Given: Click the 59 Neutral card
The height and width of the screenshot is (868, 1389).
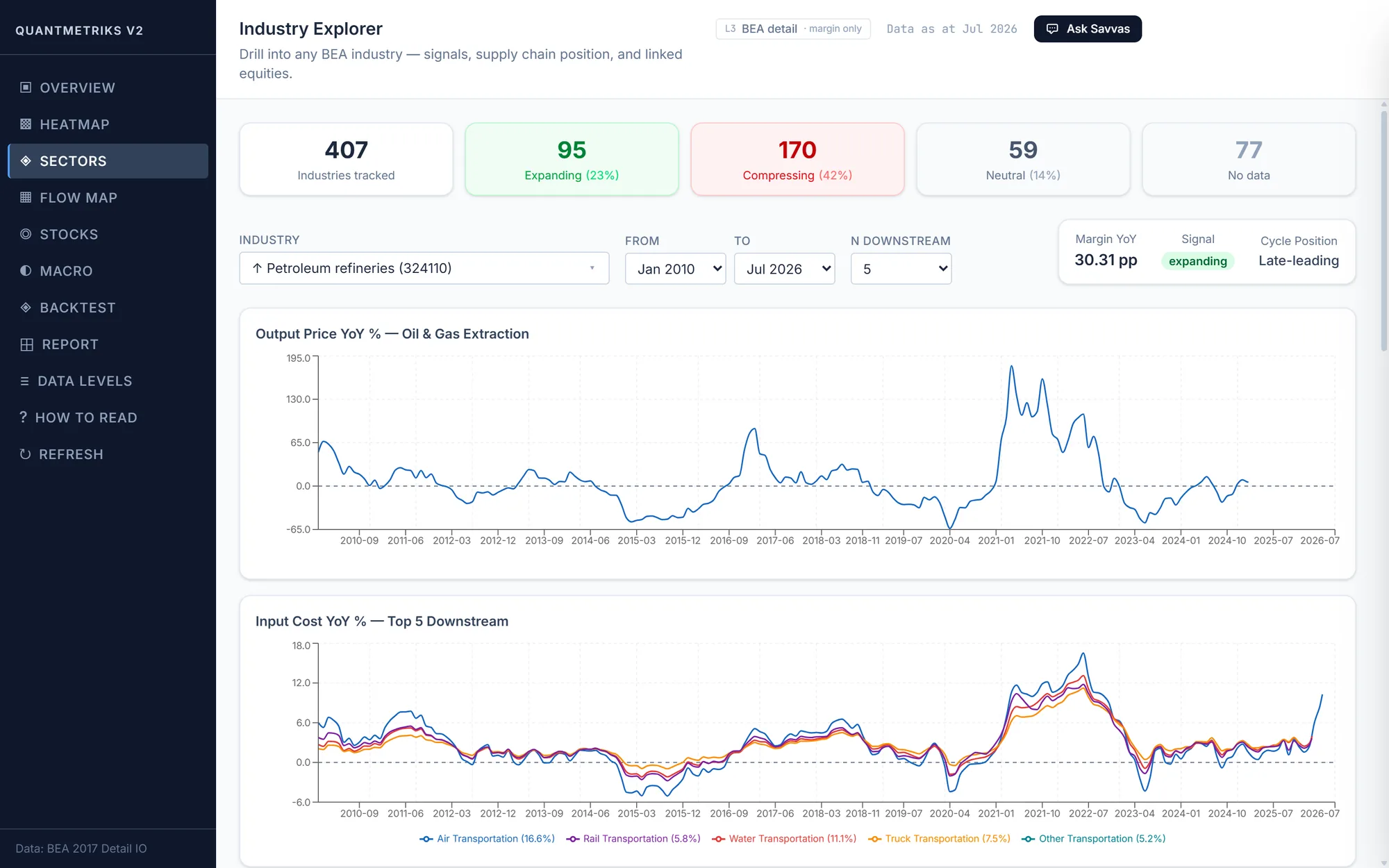Looking at the screenshot, I should click(x=1023, y=160).
